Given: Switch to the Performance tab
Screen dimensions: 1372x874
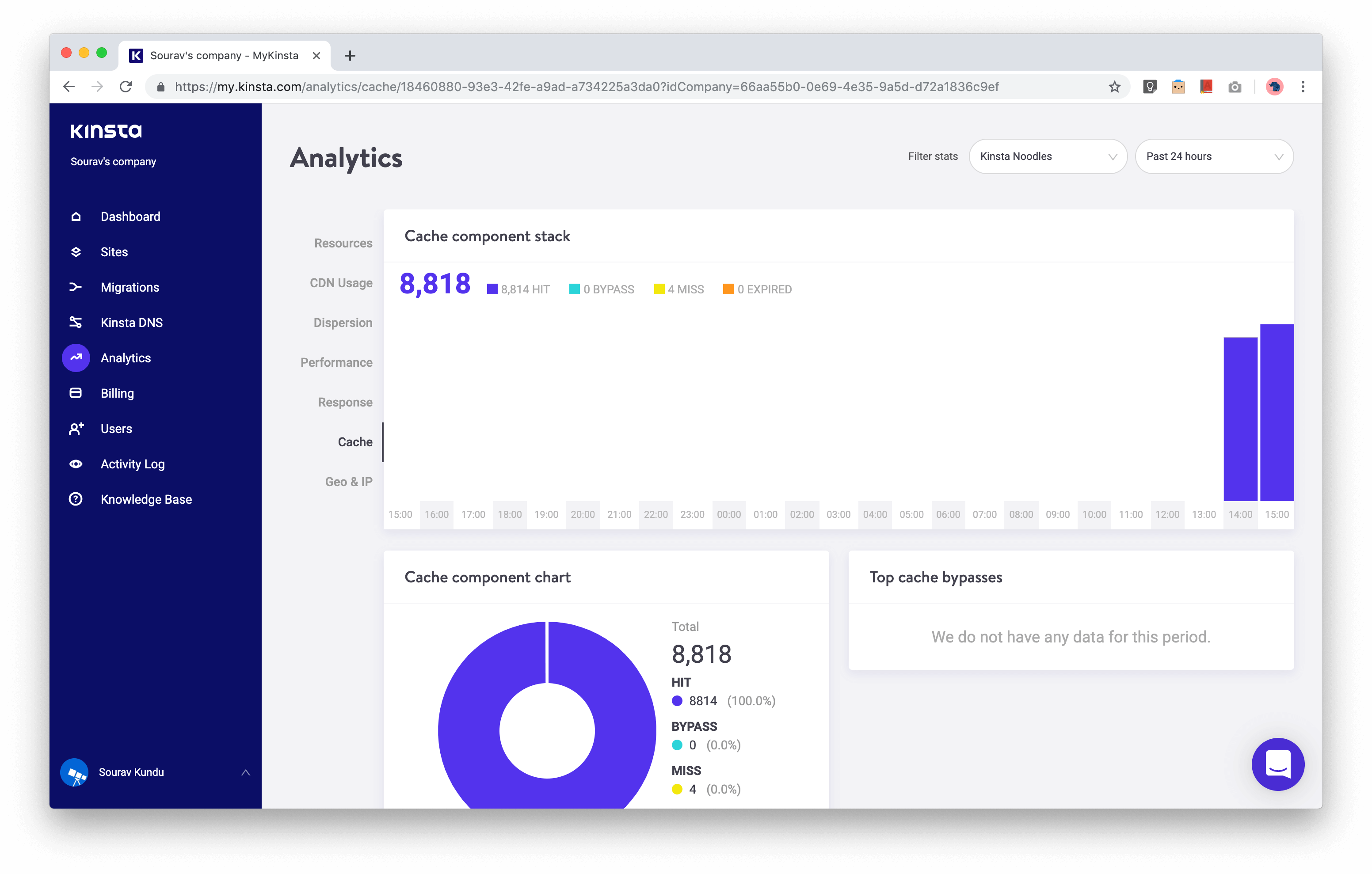Looking at the screenshot, I should pos(336,362).
